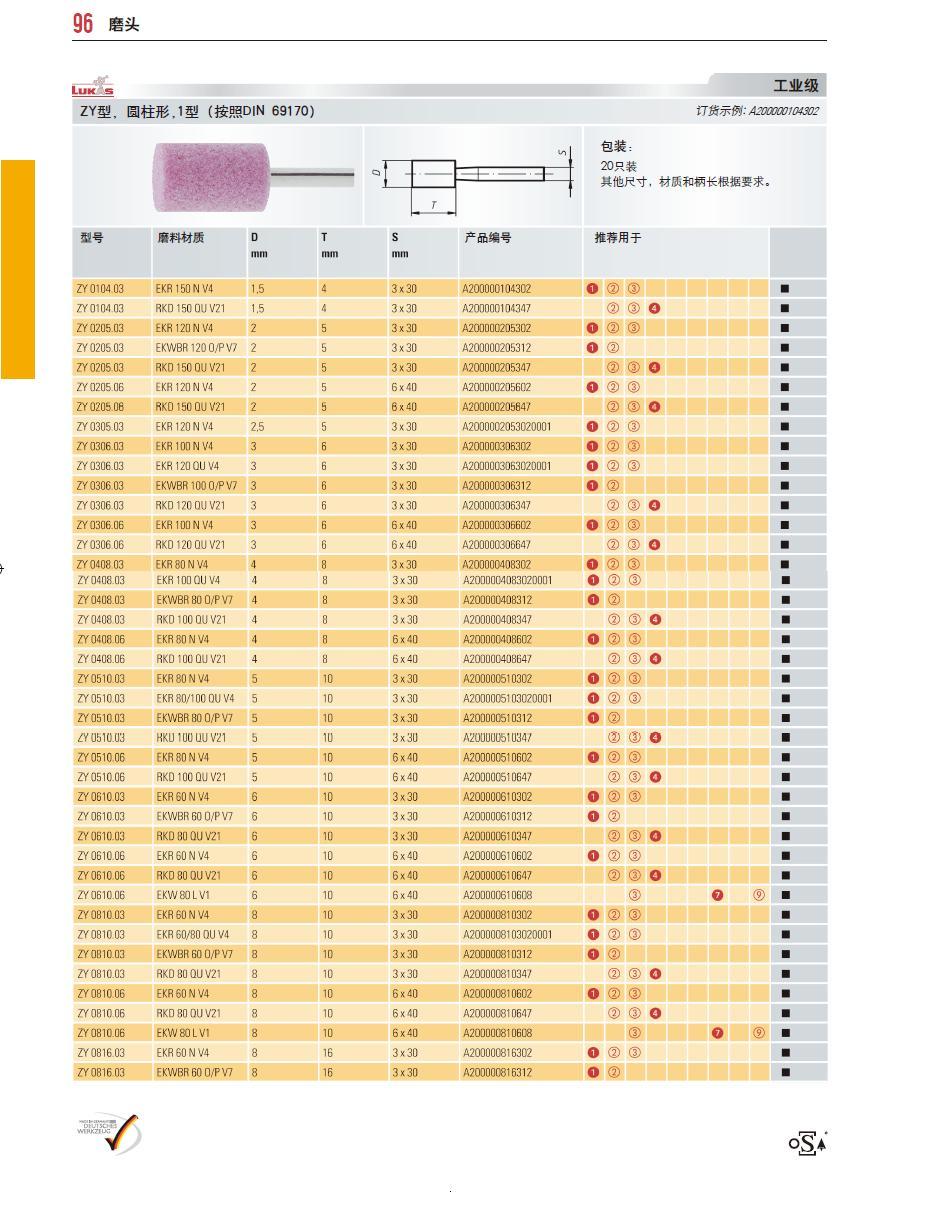Select product number A2000005103020001
This screenshot has width=951, height=1212.
[507, 698]
